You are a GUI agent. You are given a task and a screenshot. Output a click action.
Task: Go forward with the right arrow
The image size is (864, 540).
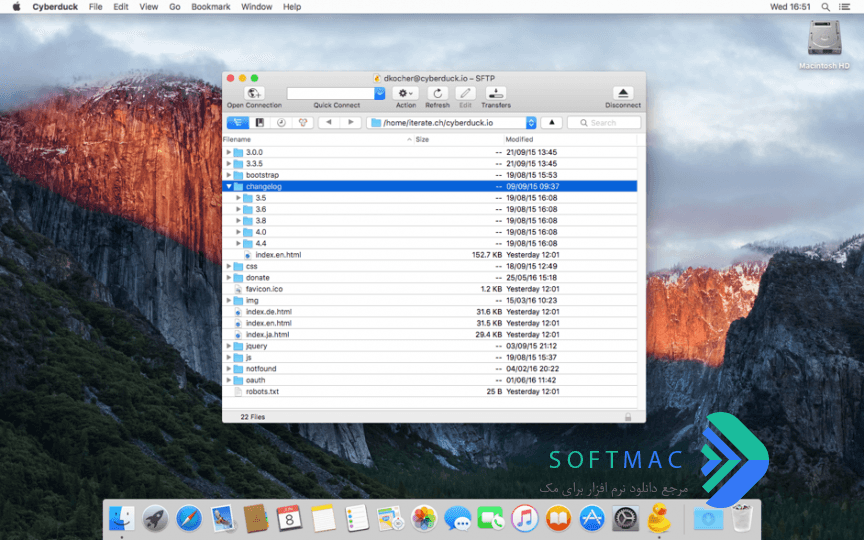[x=350, y=122]
